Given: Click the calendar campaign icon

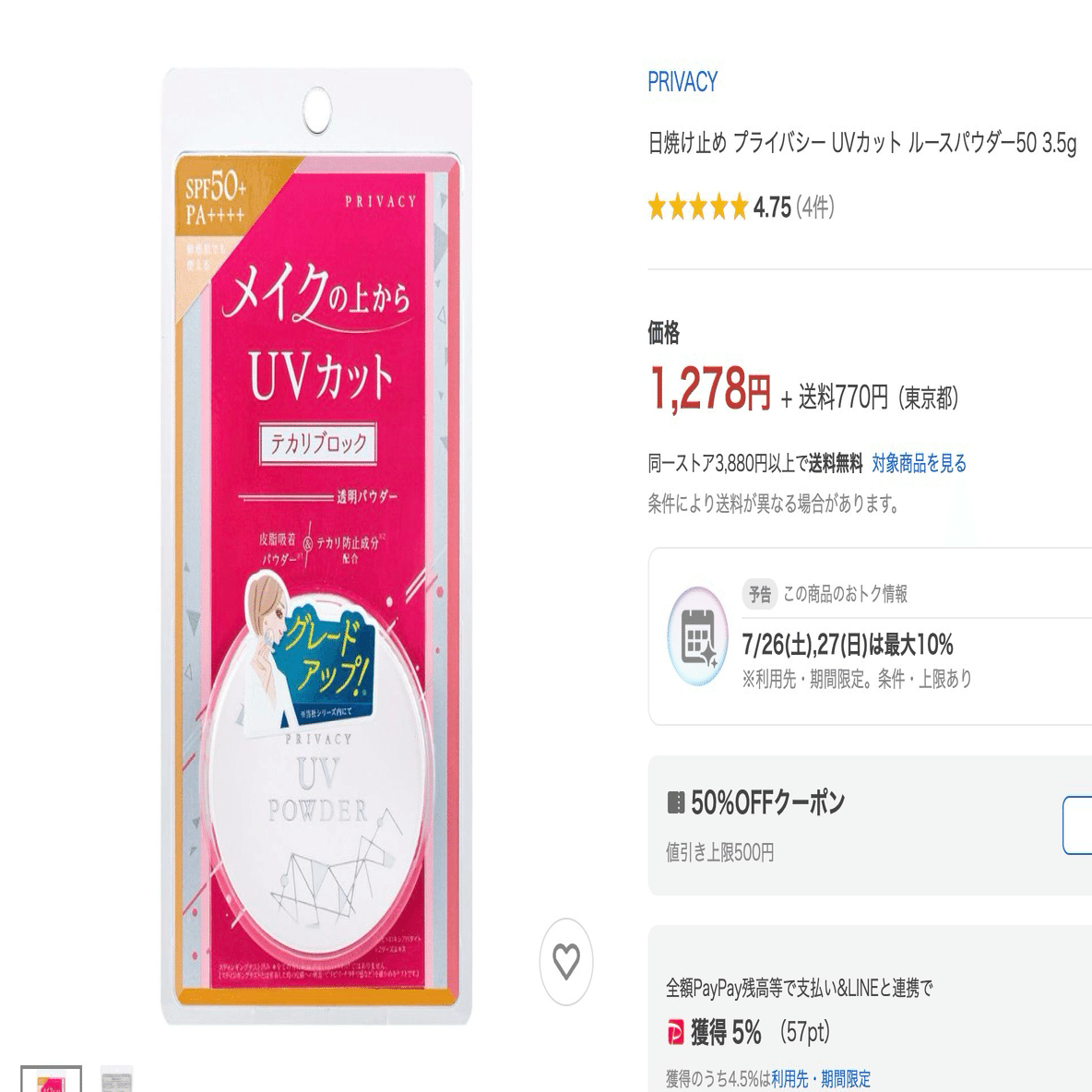Looking at the screenshot, I should point(698,636).
